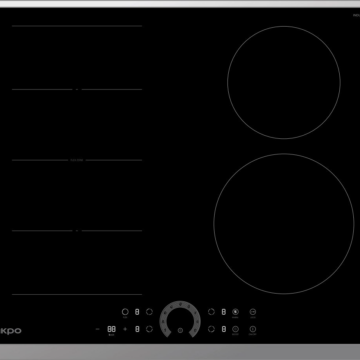Tap the lock icon at far upper right of panel
Image resolution: width=360 pixels, height=360 pixels.
coord(253,312)
